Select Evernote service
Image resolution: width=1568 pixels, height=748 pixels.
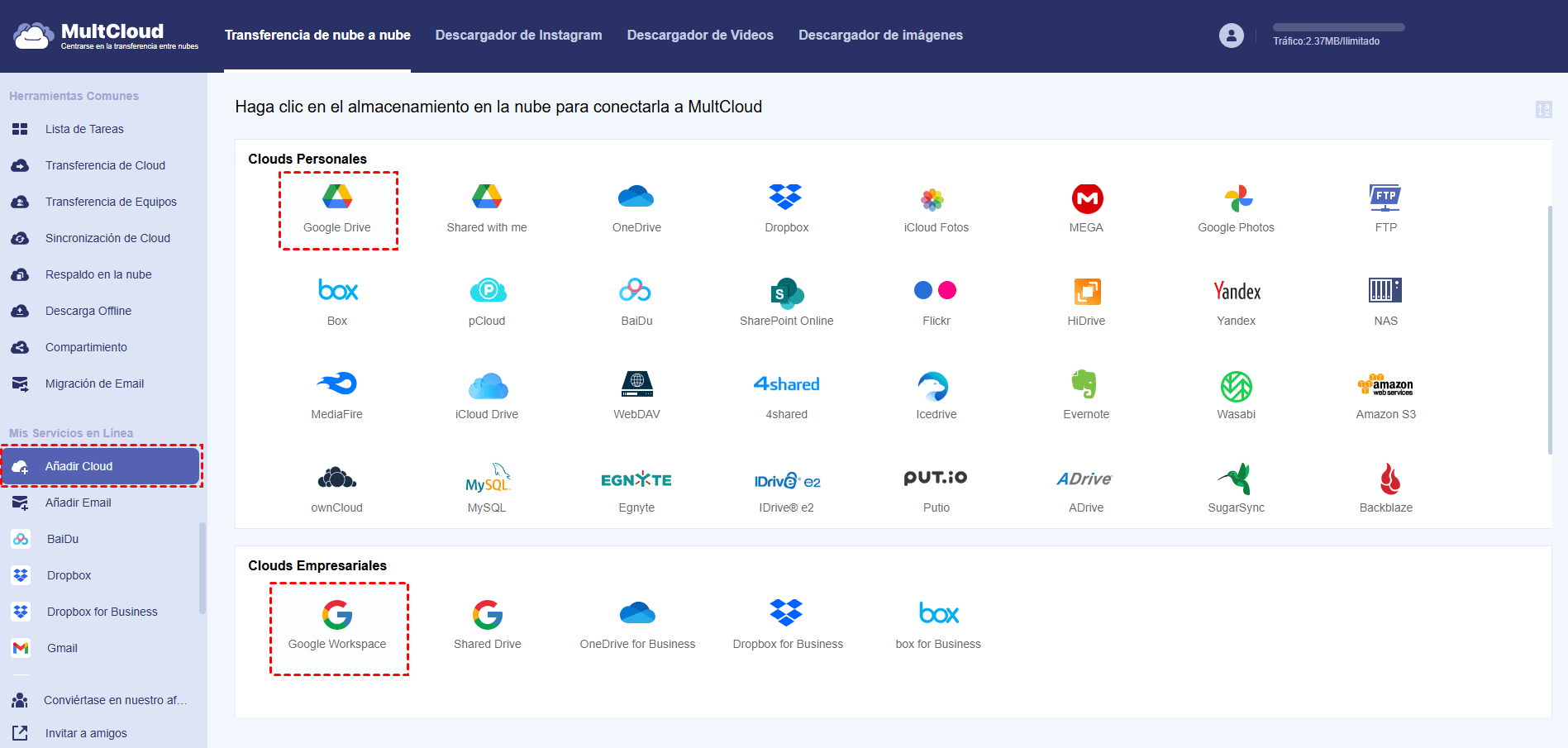point(1086,396)
